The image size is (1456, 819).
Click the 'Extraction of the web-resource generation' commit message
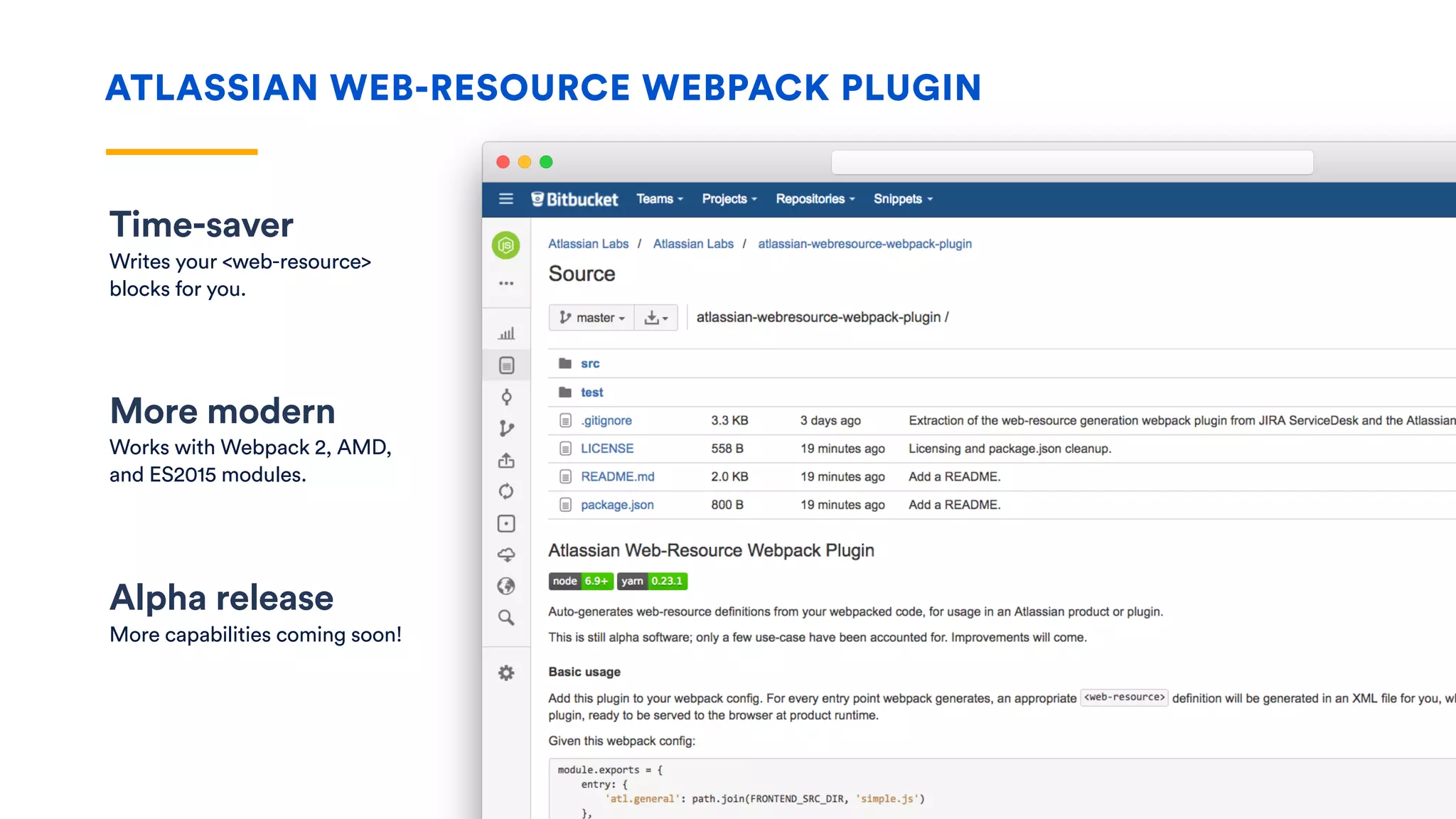(x=1182, y=420)
